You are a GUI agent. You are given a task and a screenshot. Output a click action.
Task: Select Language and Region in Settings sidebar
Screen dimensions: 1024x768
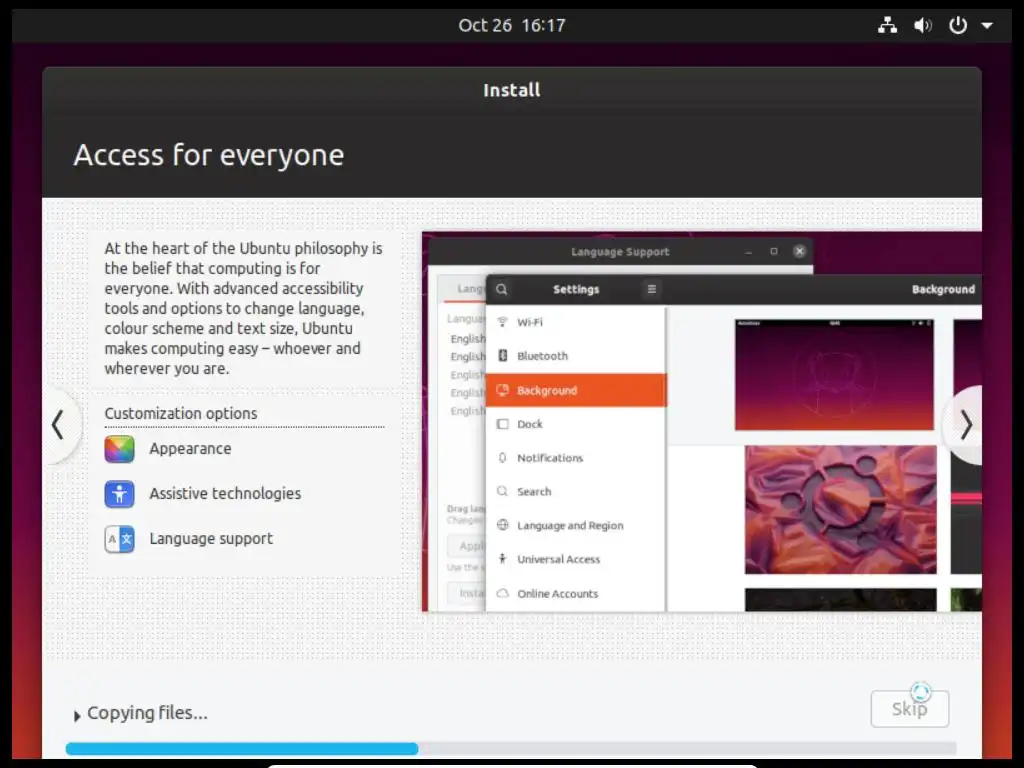click(576, 526)
